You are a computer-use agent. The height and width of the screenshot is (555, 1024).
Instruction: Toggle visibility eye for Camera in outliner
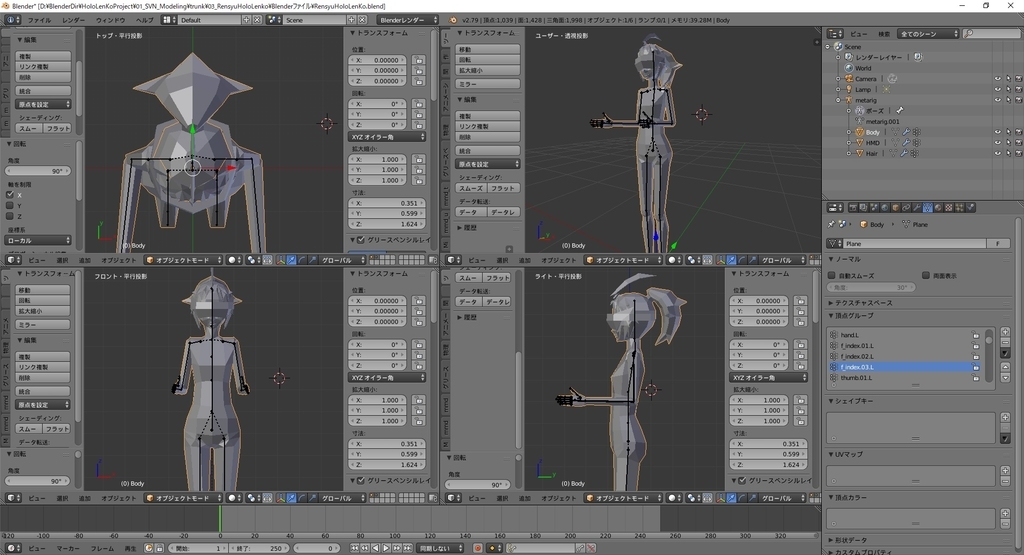click(996, 78)
